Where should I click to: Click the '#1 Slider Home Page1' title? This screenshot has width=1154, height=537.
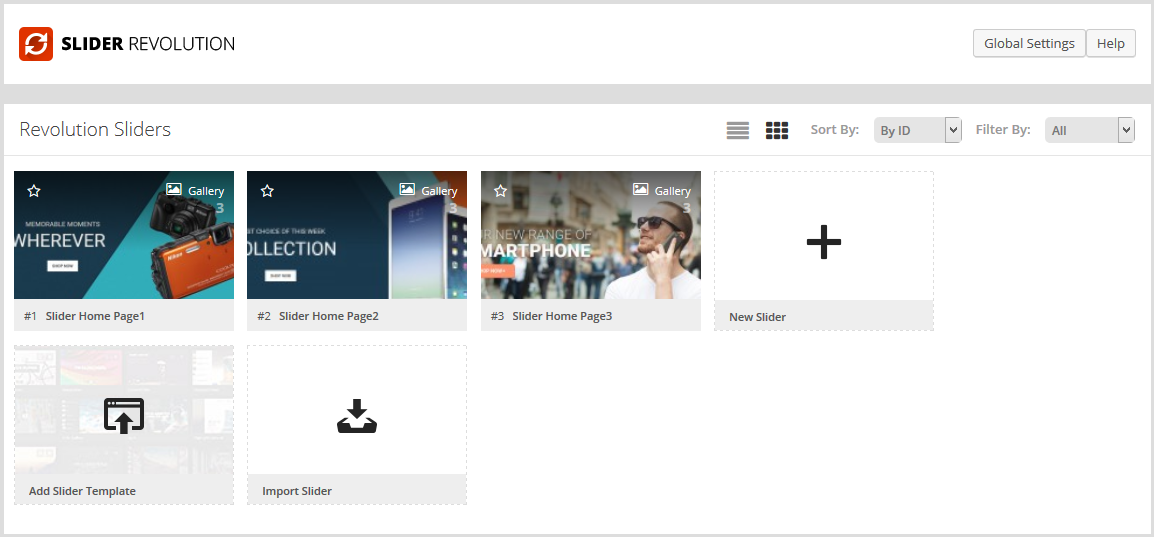click(x=85, y=316)
